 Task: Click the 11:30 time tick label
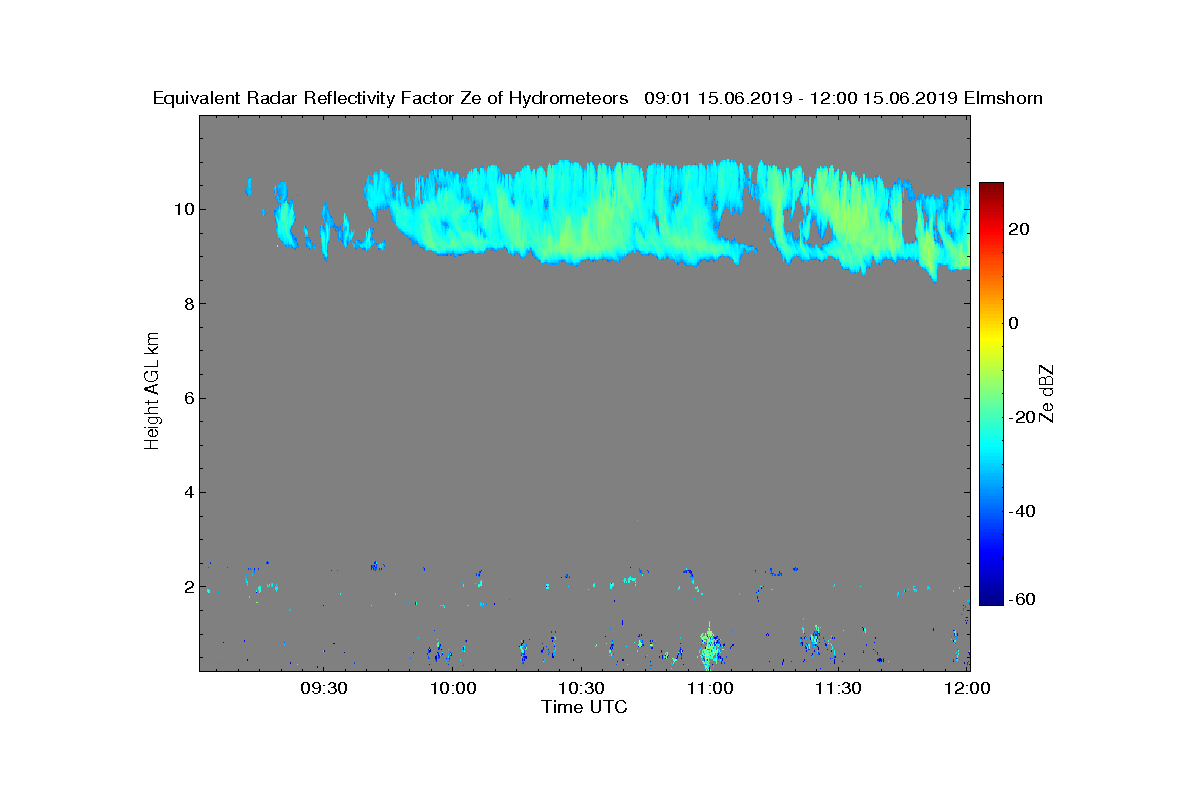[x=838, y=689]
